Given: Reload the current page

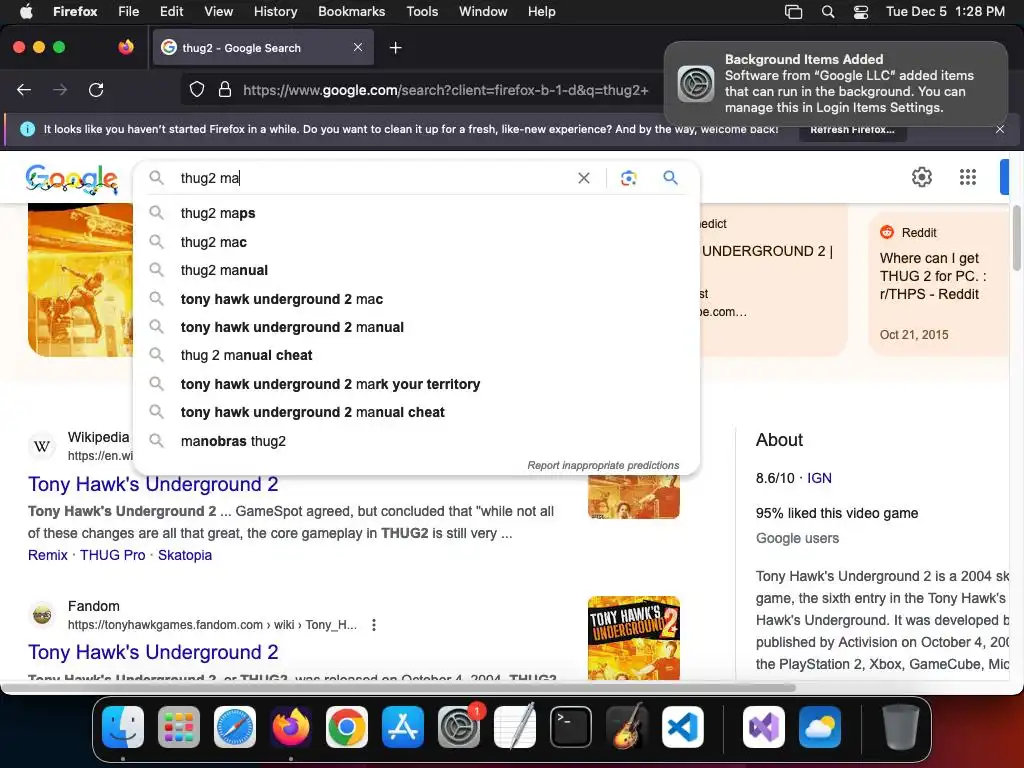Looking at the screenshot, I should point(96,89).
